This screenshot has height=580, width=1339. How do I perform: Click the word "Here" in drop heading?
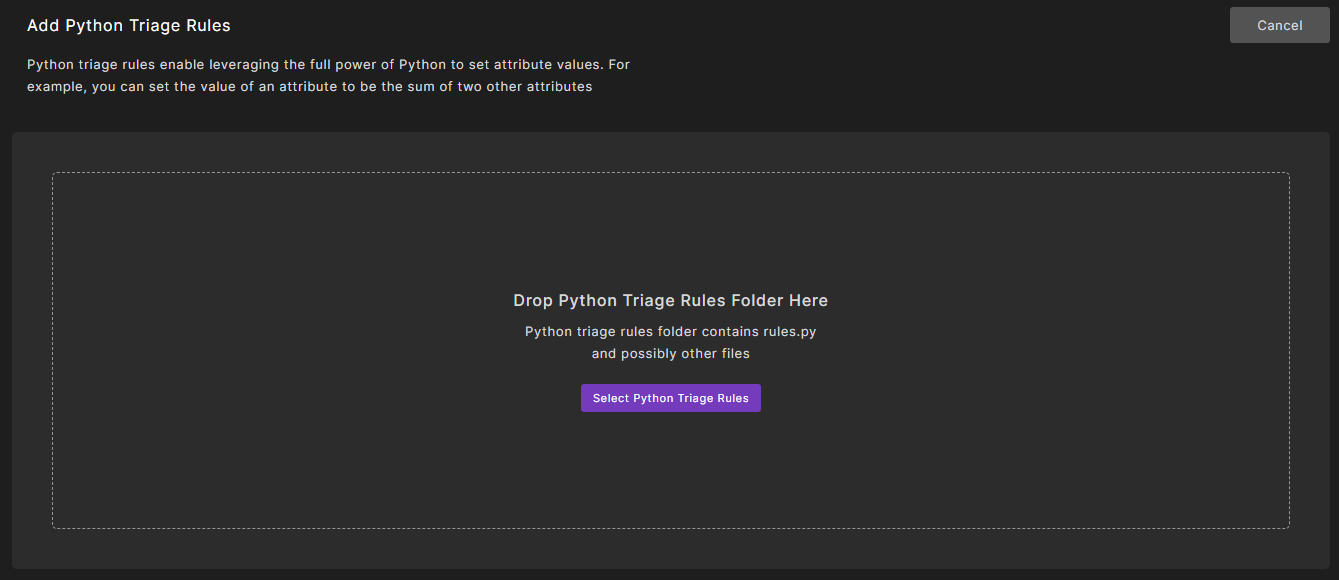click(x=809, y=300)
